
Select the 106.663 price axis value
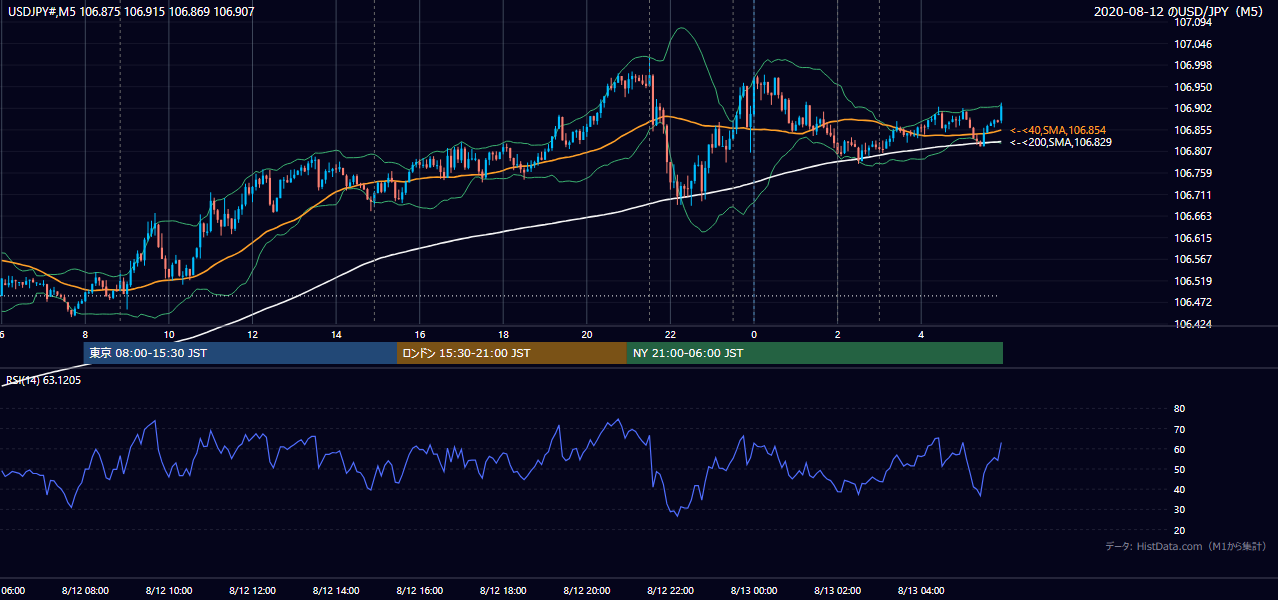pos(1193,216)
